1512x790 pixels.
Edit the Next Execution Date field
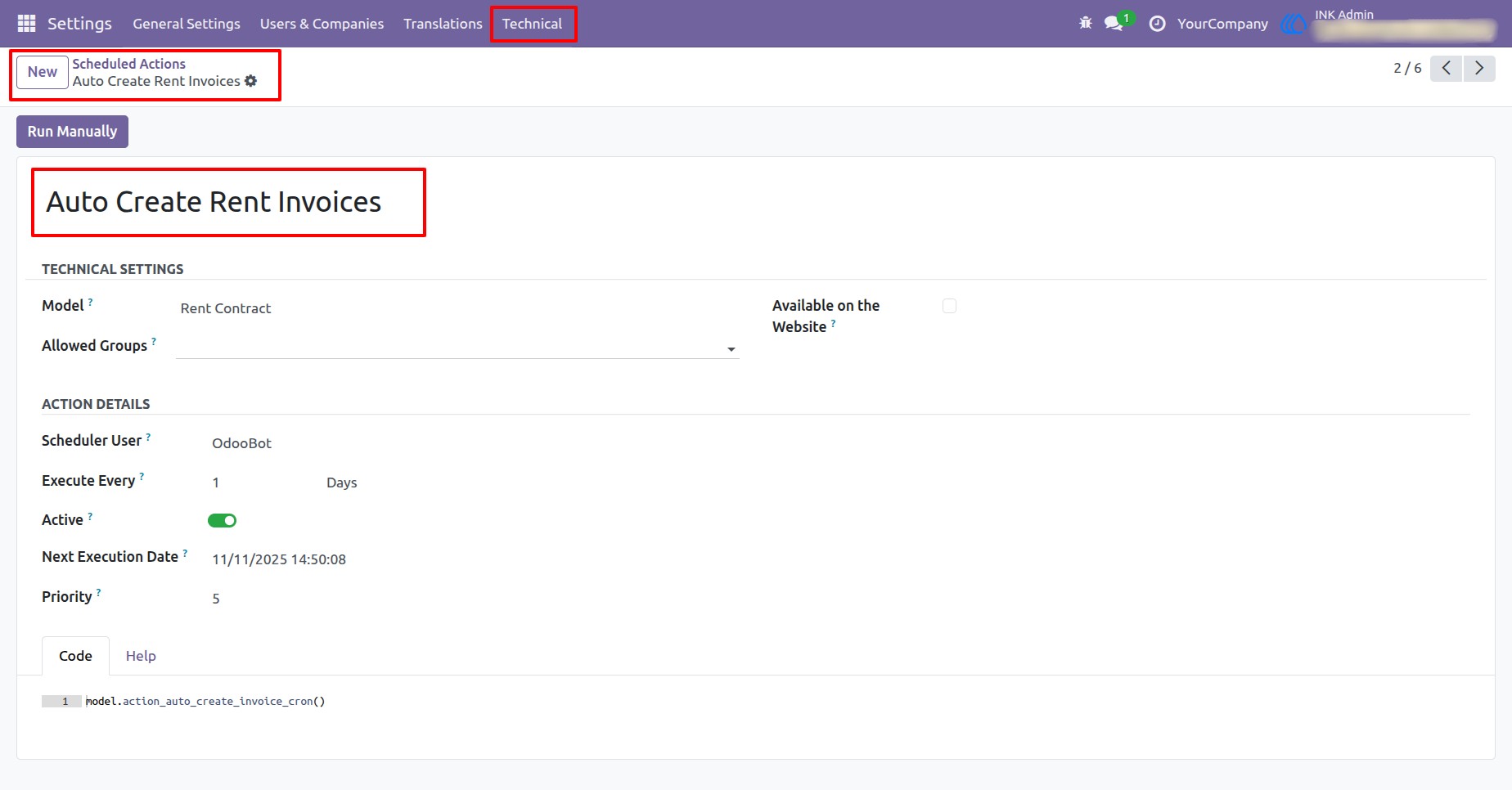tap(279, 559)
